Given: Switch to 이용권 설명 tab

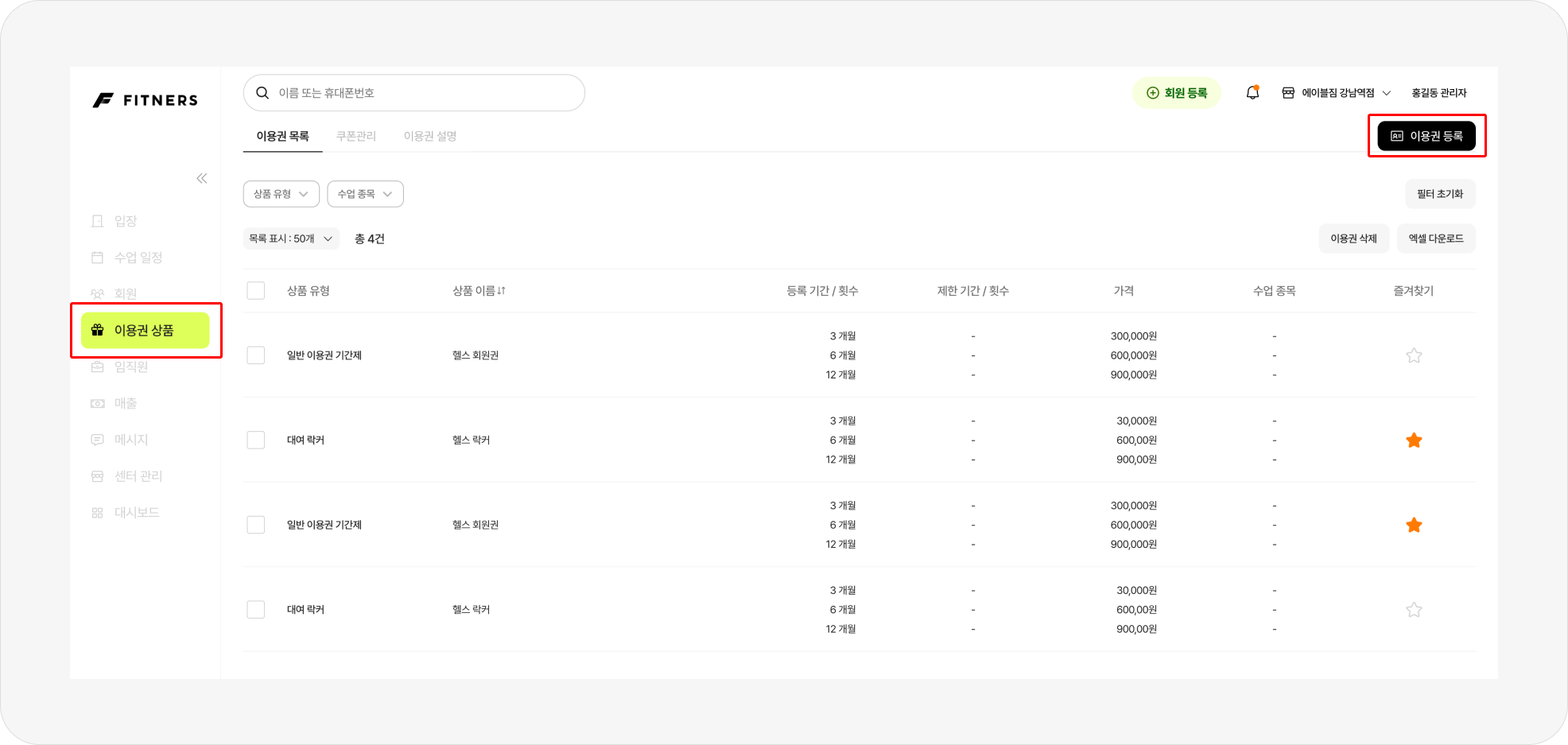Looking at the screenshot, I should (x=430, y=136).
